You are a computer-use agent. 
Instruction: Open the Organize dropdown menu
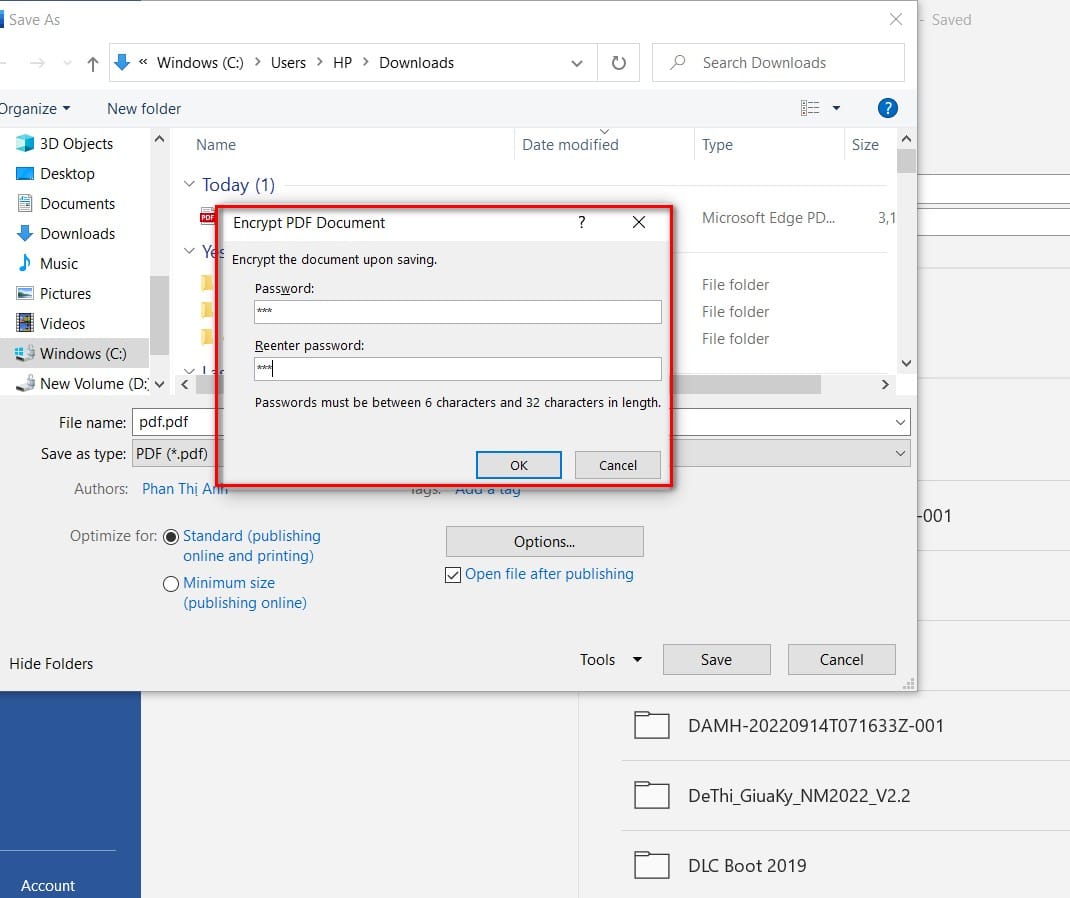[35, 108]
